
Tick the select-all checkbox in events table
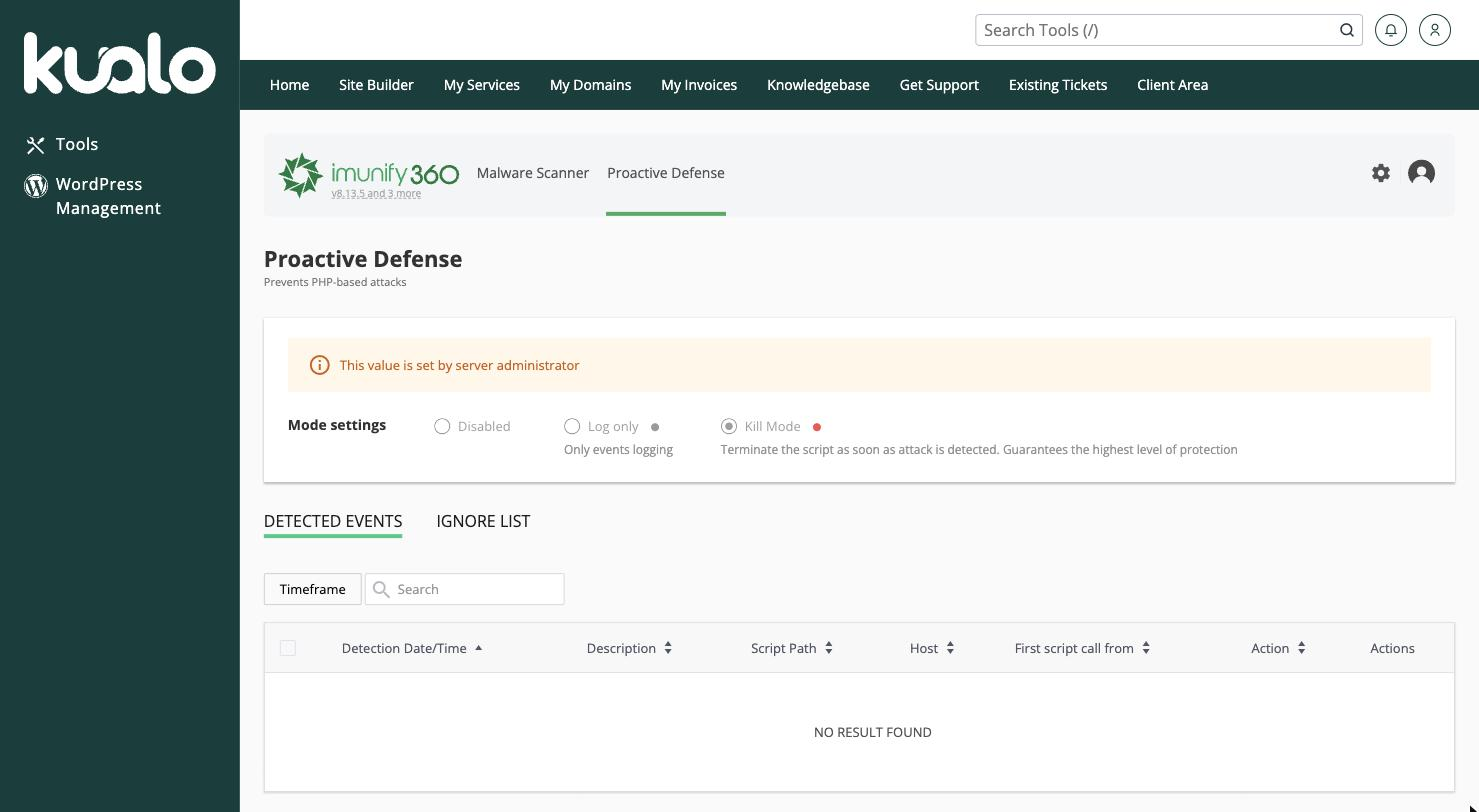pyautogui.click(x=288, y=648)
